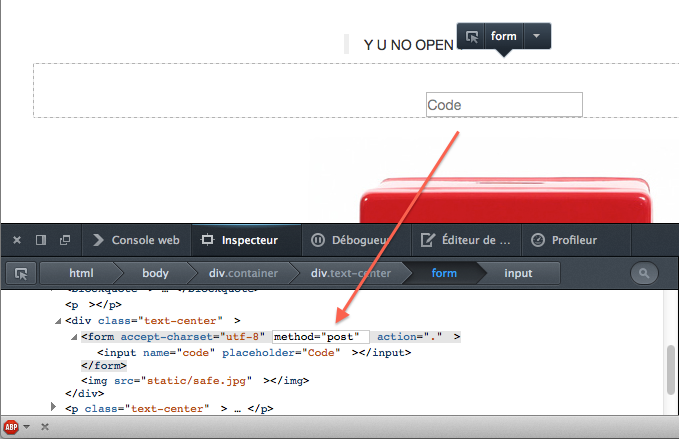Click the markup view vertical scrollbar

671,370
